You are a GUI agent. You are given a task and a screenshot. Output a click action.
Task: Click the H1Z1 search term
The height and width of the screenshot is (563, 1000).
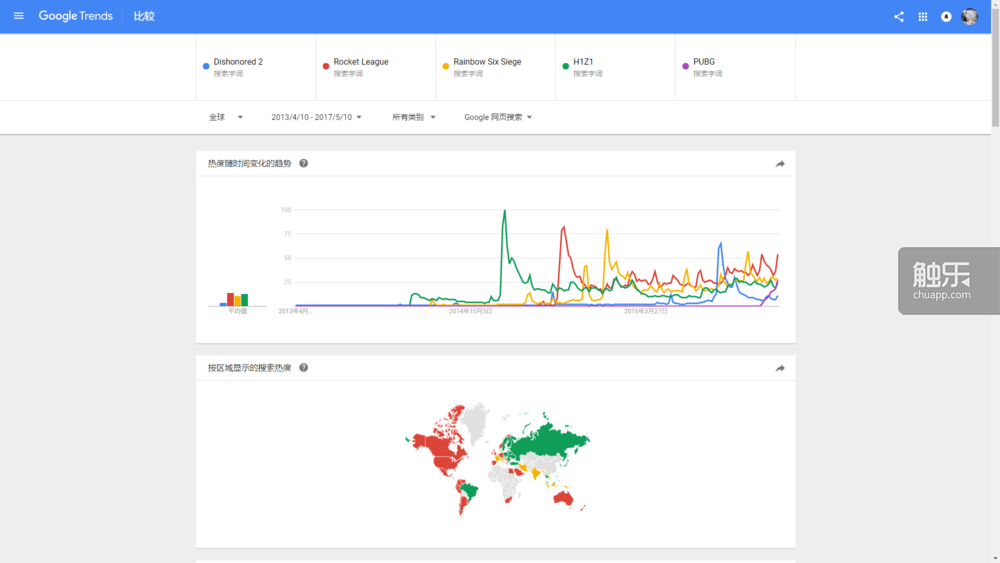coord(583,62)
